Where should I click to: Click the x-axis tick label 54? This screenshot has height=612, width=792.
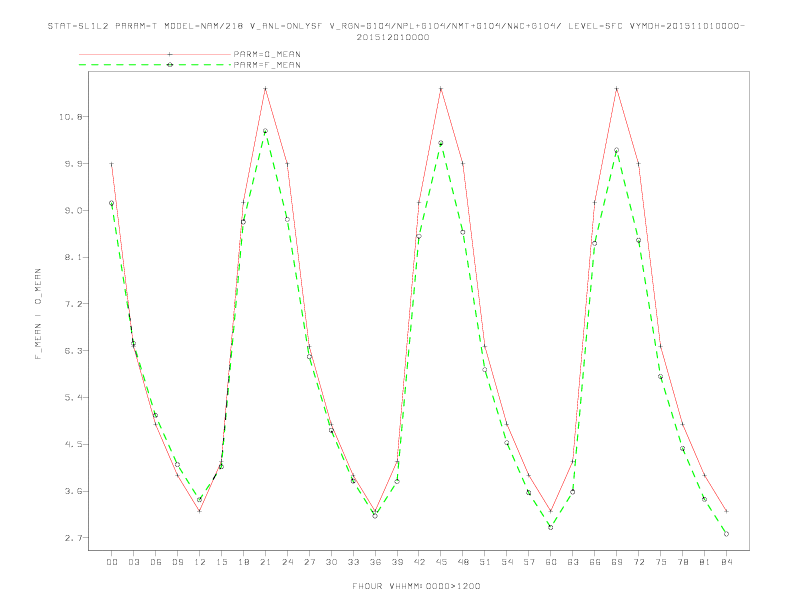(x=507, y=562)
